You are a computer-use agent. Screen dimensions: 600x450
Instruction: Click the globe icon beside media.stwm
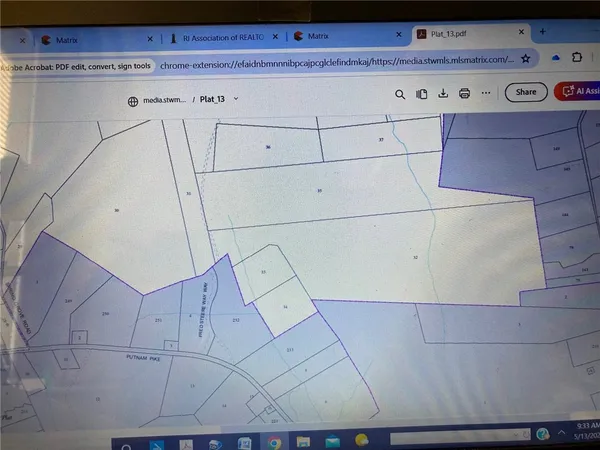tap(133, 100)
